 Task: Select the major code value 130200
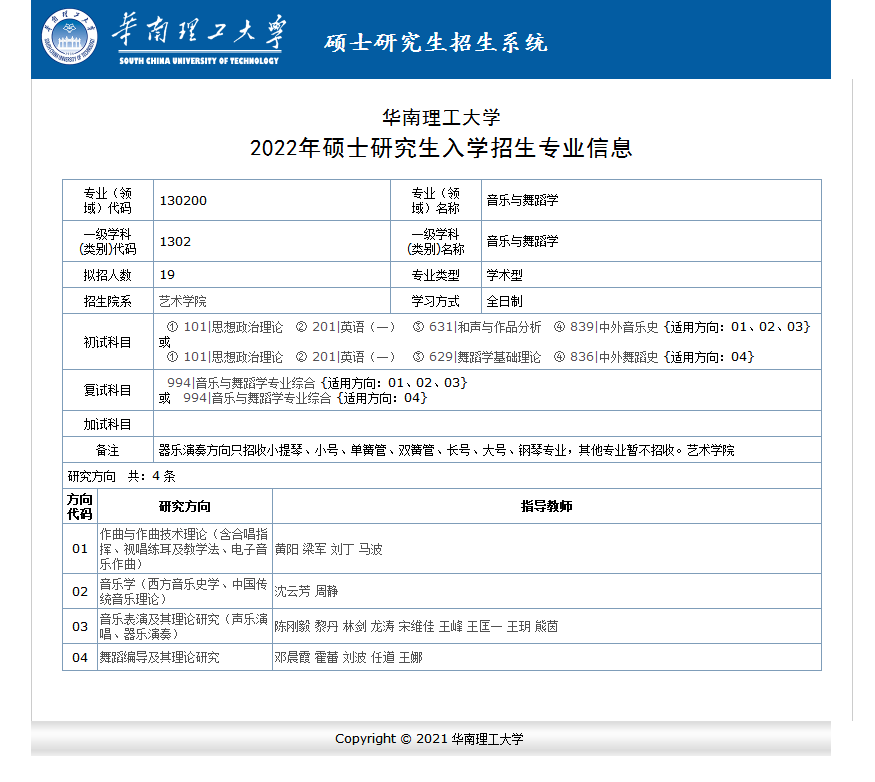point(183,200)
